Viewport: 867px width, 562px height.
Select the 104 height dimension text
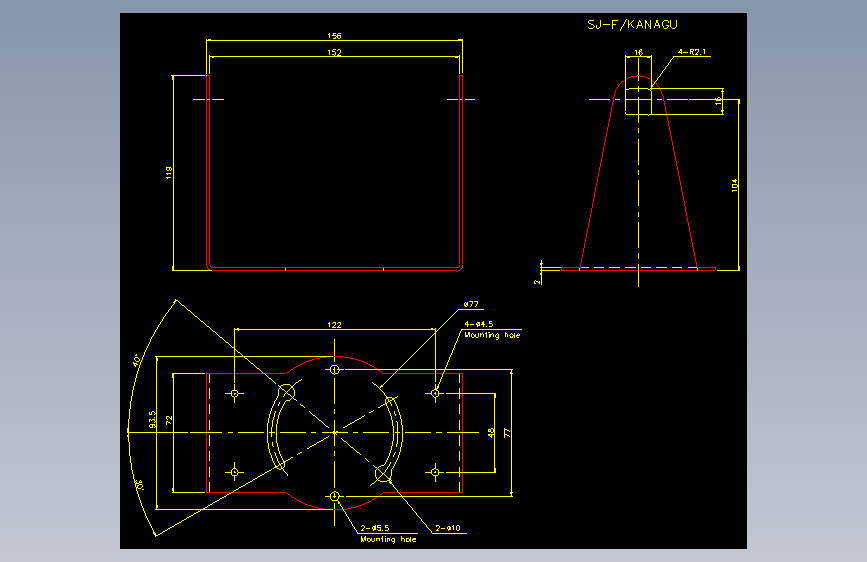[x=734, y=185]
